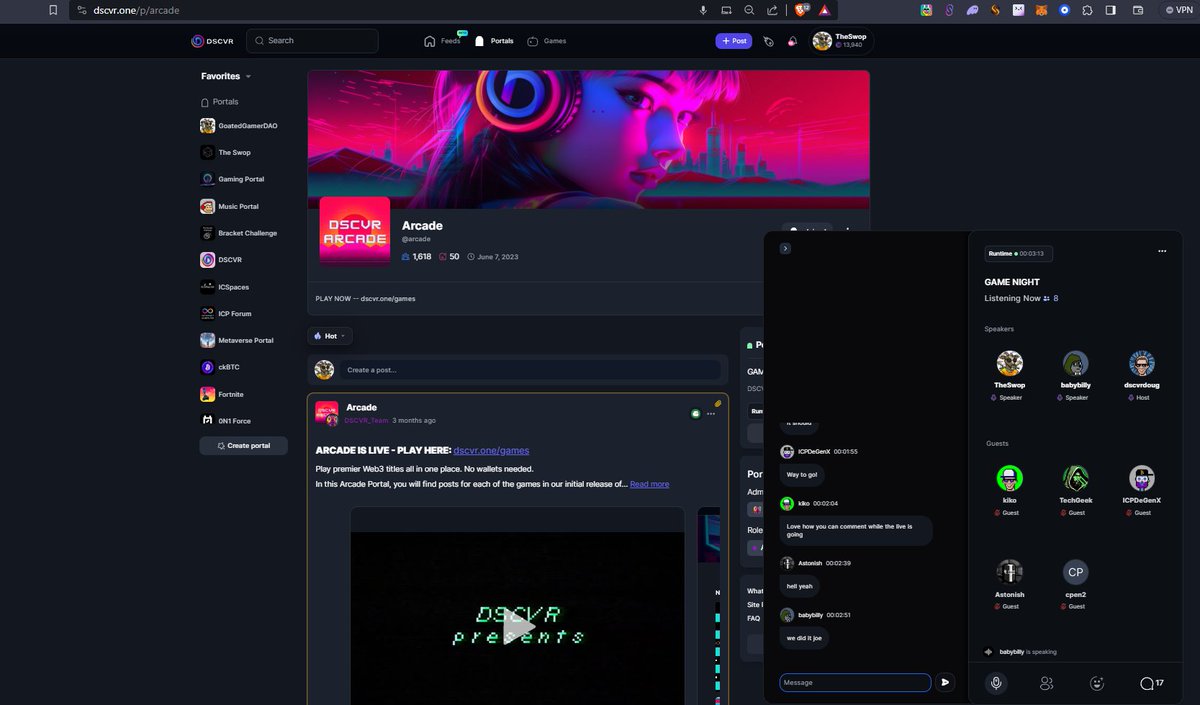Click the browser voice search microphone
1200x705 pixels.
703,10
